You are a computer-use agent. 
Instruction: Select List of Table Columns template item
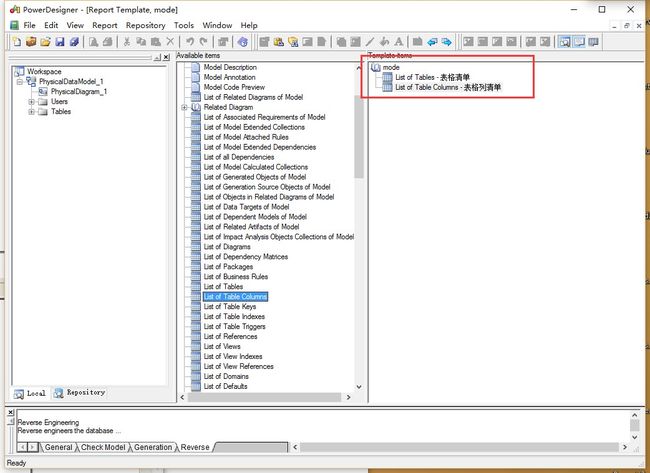point(448,87)
